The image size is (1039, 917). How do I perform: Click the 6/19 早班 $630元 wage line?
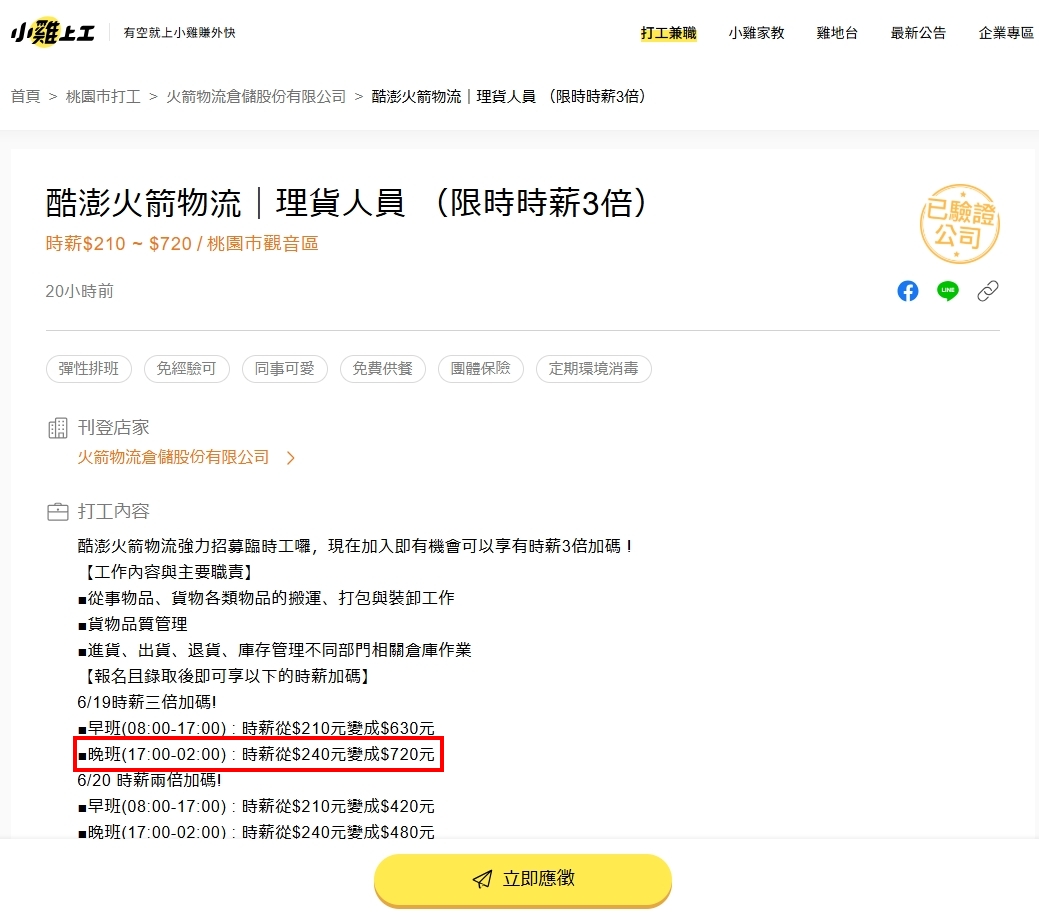pos(256,728)
